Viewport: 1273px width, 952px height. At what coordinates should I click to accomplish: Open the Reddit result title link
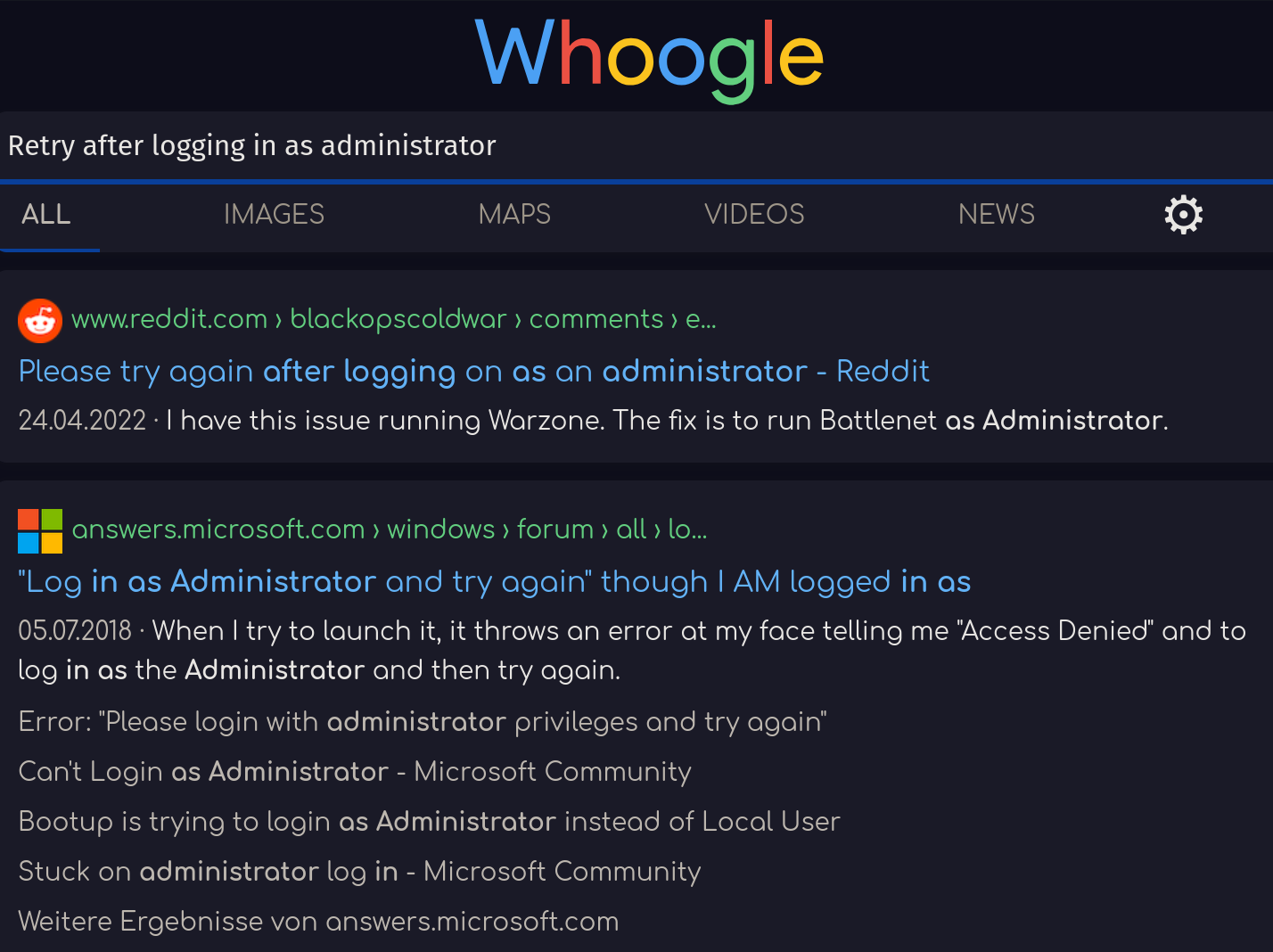[x=473, y=372]
